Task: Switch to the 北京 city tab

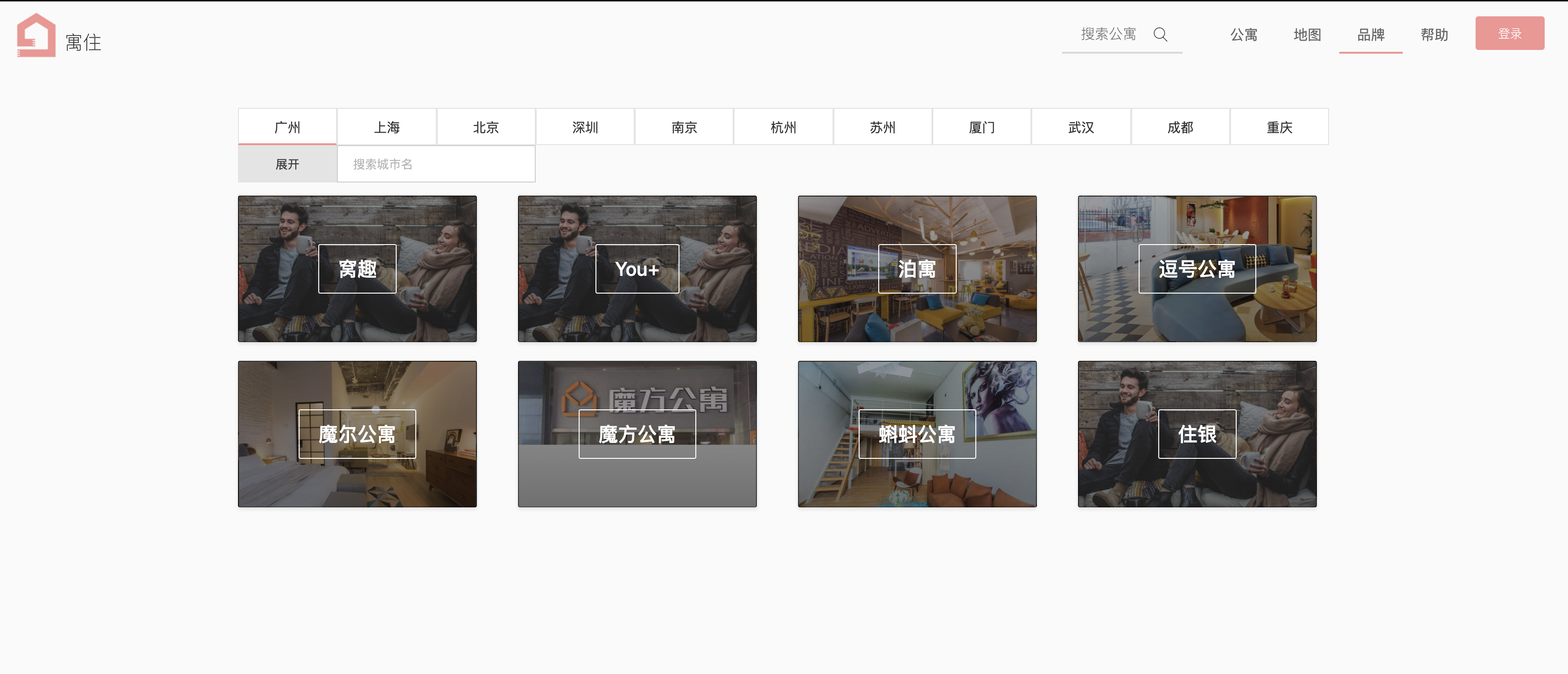Action: [x=486, y=127]
